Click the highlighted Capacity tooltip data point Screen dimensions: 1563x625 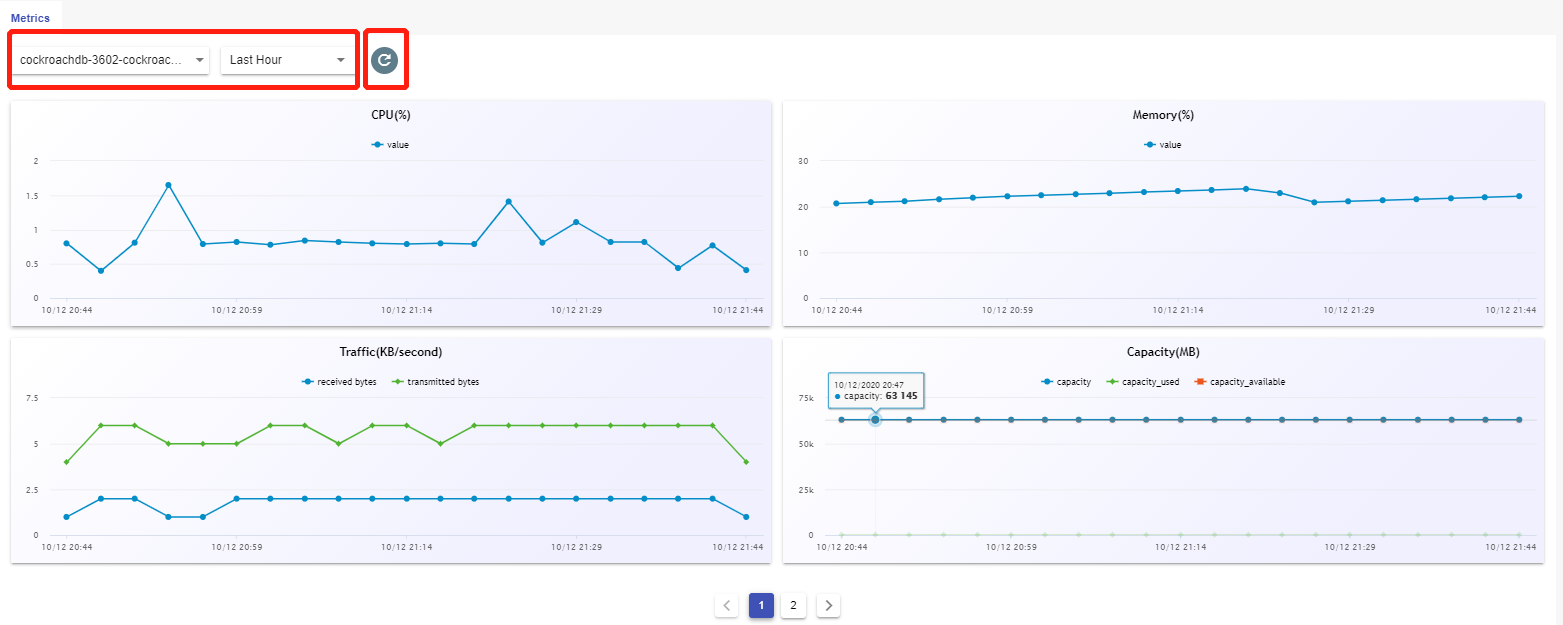875,419
